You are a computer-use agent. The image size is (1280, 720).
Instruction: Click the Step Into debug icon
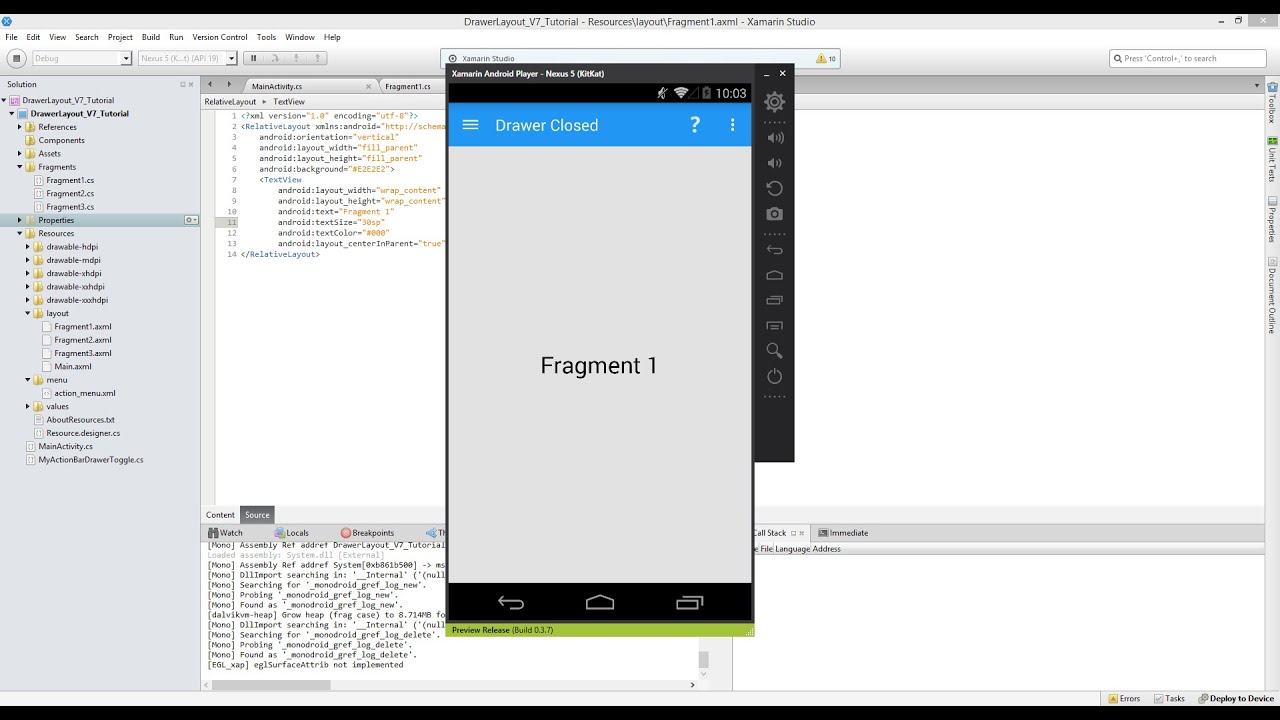point(297,59)
